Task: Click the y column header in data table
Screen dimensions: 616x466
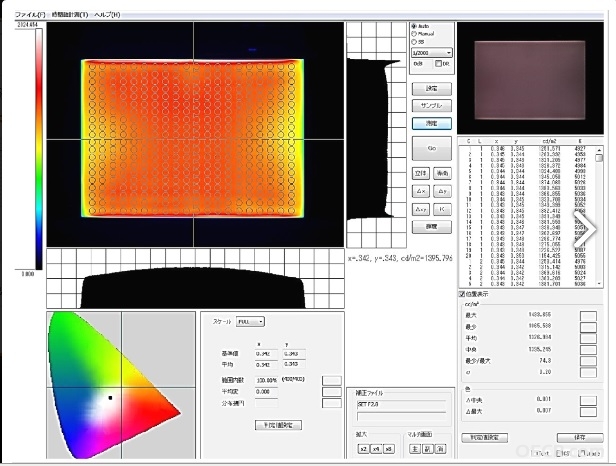Action: [516, 141]
